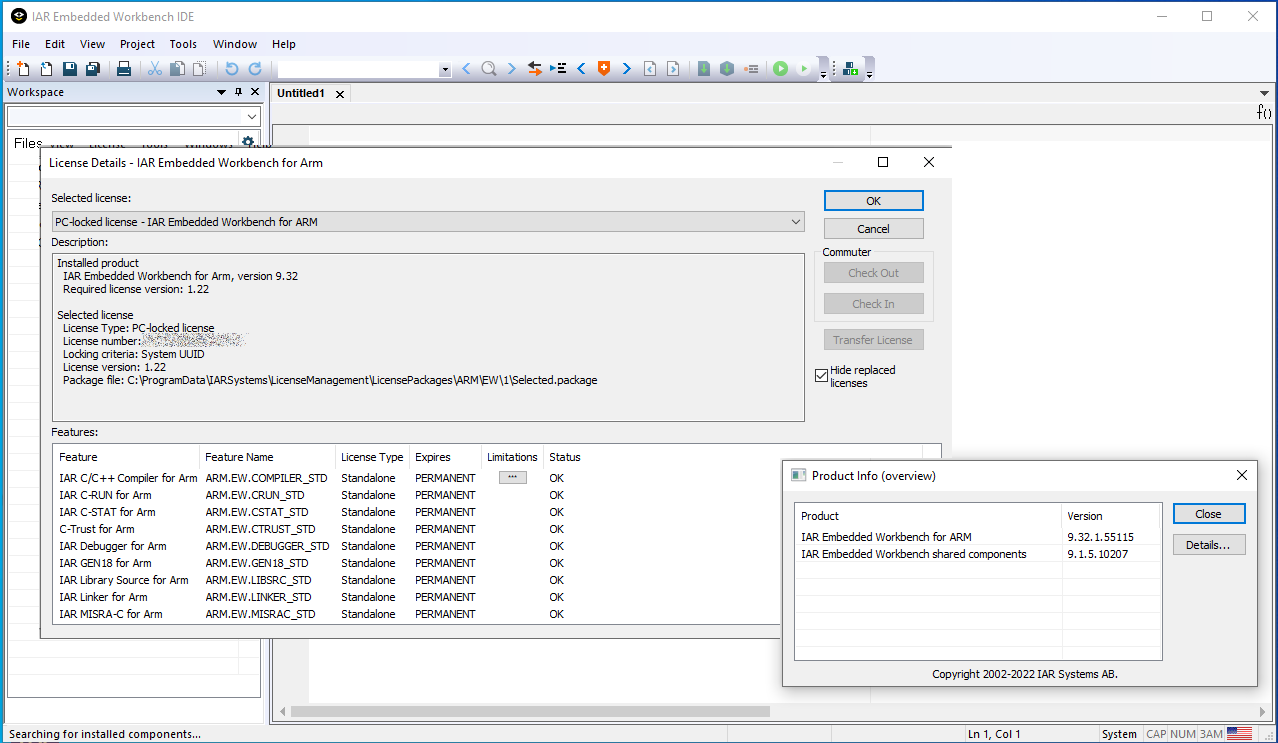Cancel the License Details dialog
The height and width of the screenshot is (743, 1278).
tap(874, 229)
